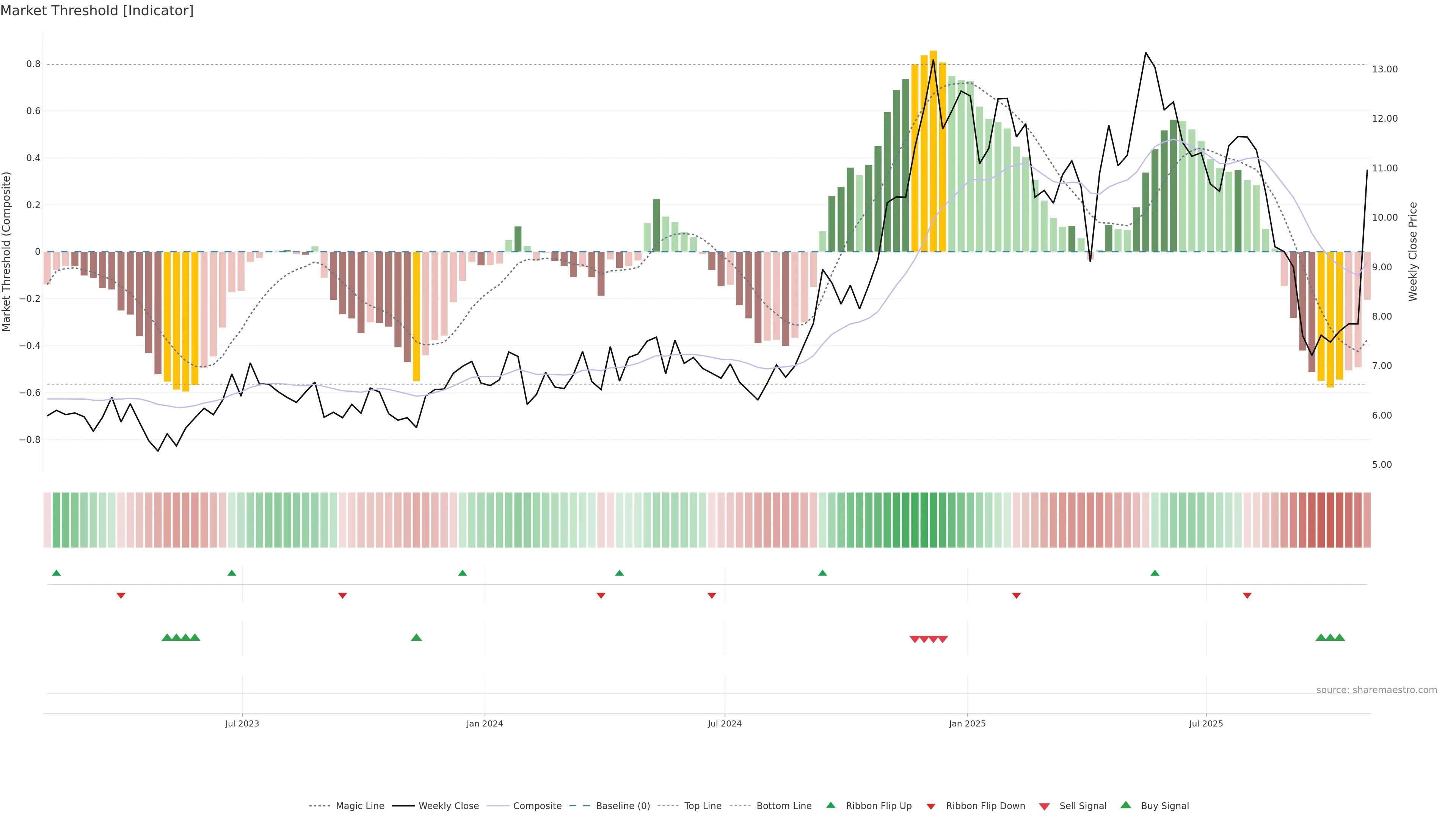This screenshot has width=1456, height=819.
Task: Click the Jan 2025 x-axis label
Action: 967,723
